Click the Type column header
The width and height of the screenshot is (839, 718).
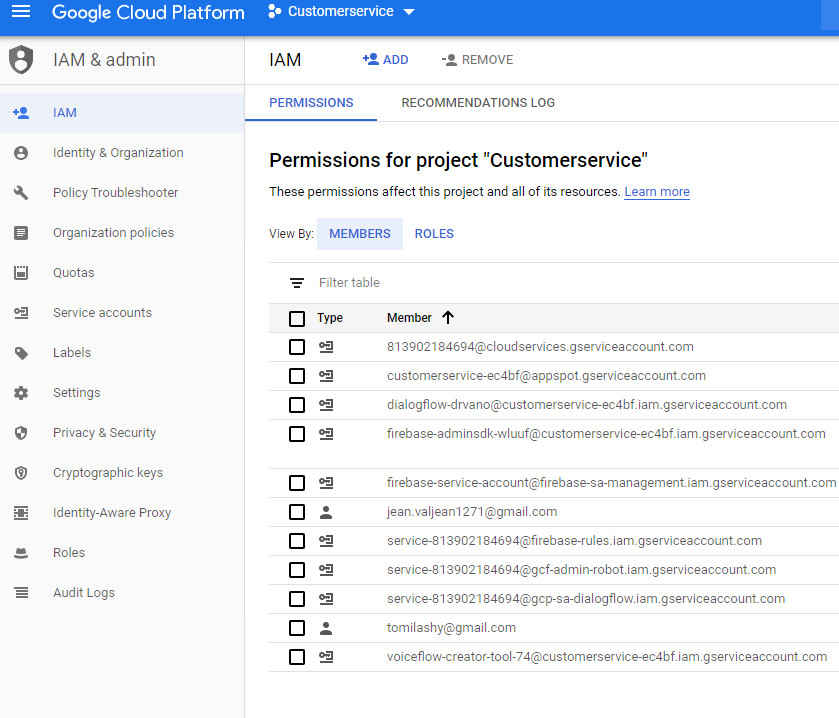[330, 318]
